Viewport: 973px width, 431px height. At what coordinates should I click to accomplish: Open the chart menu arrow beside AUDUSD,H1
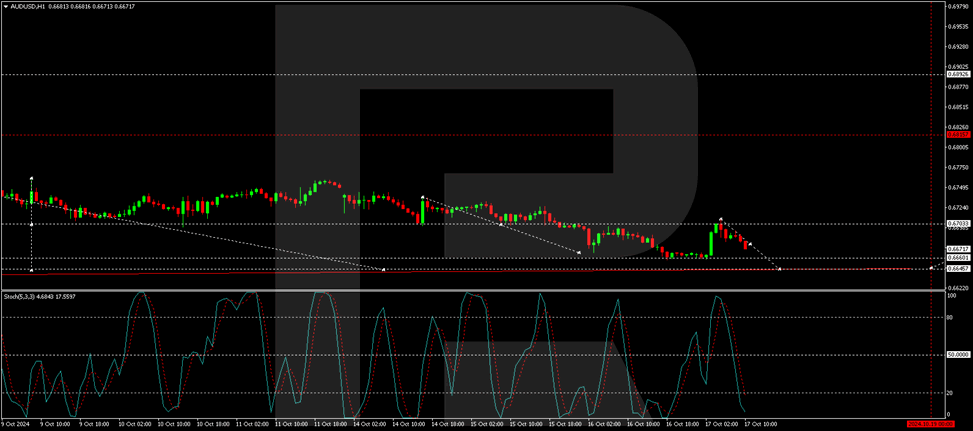(5, 6)
